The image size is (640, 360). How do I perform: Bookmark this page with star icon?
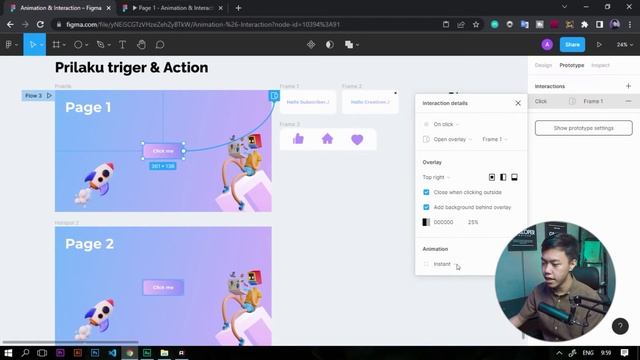click(x=476, y=24)
